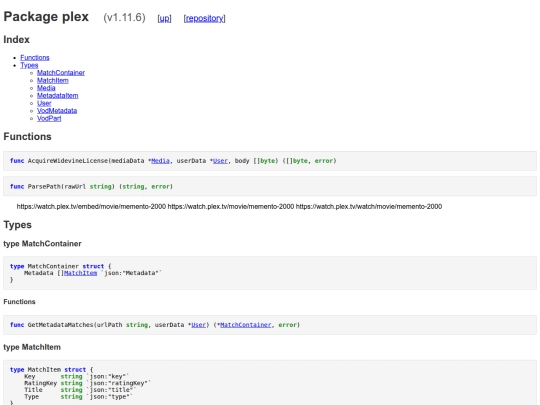
Task: Jump to Functions in the index
Action: tap(35, 58)
